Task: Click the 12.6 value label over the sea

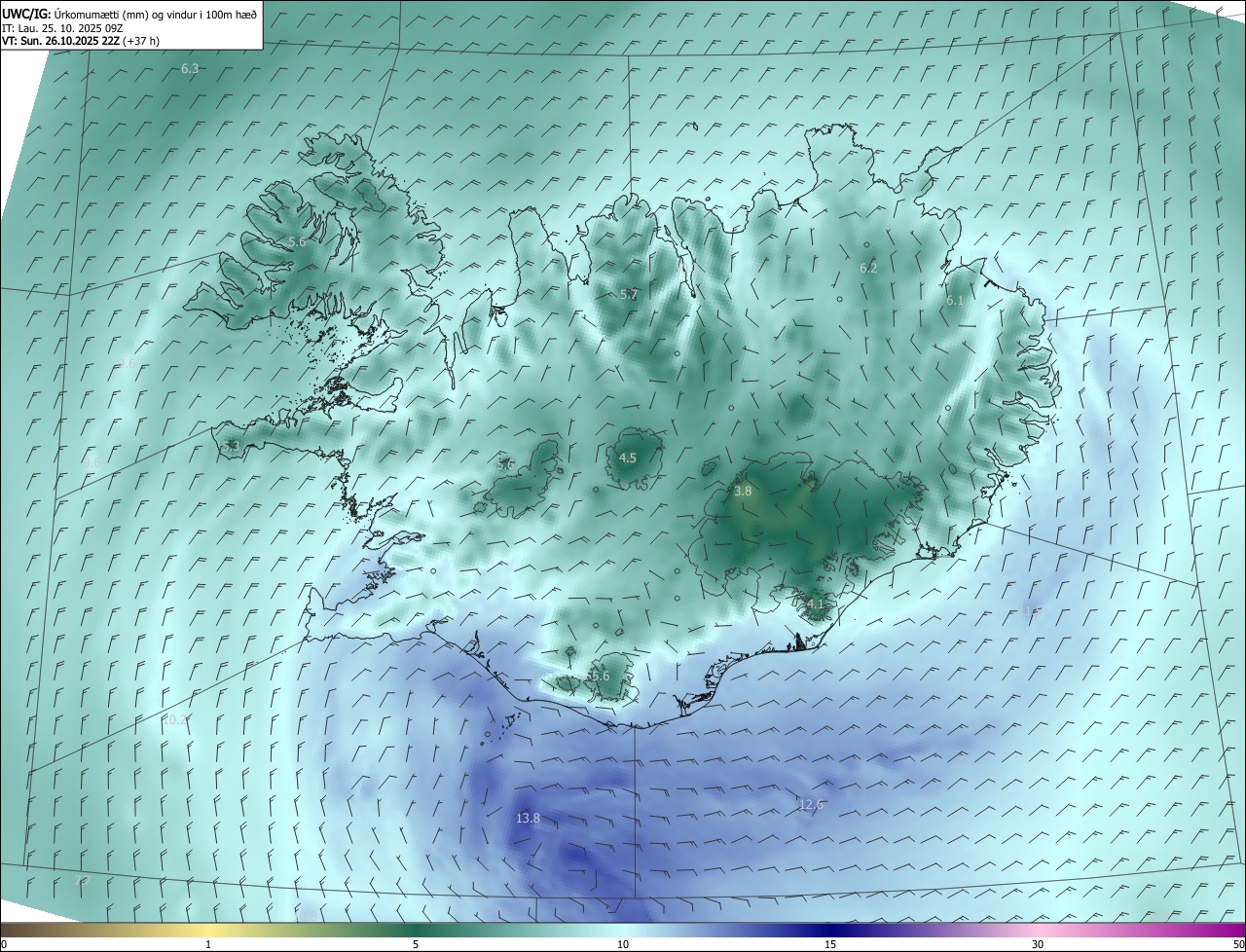Action: click(810, 804)
